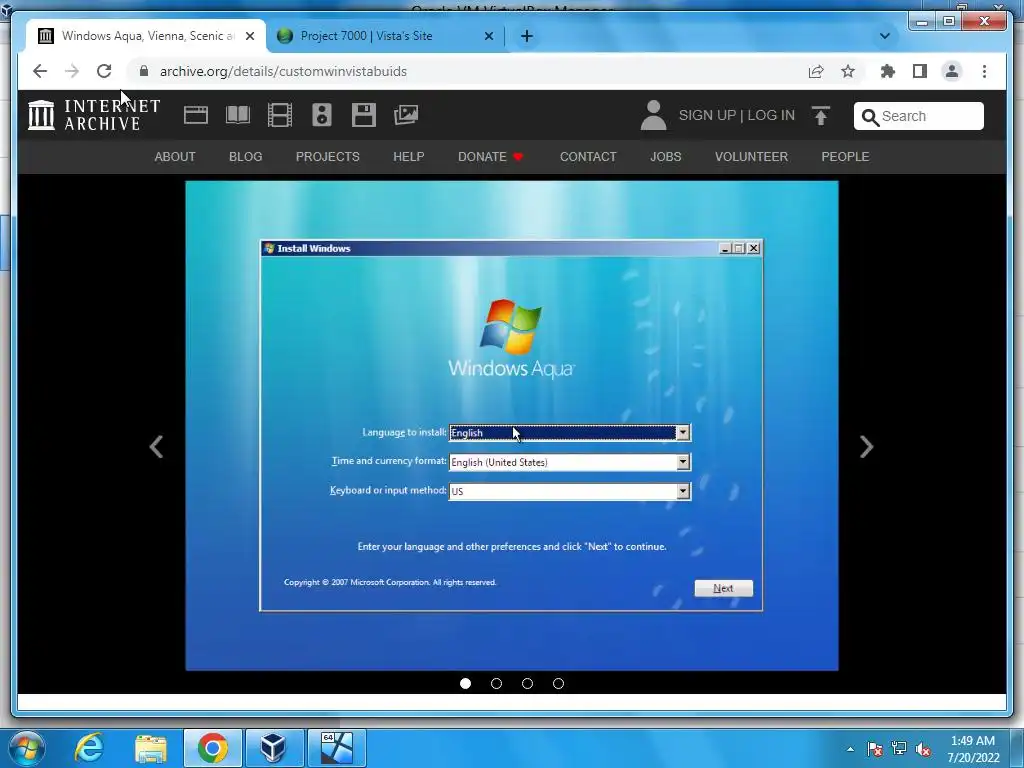Click SIGN UP link
1024x768 pixels.
click(707, 115)
